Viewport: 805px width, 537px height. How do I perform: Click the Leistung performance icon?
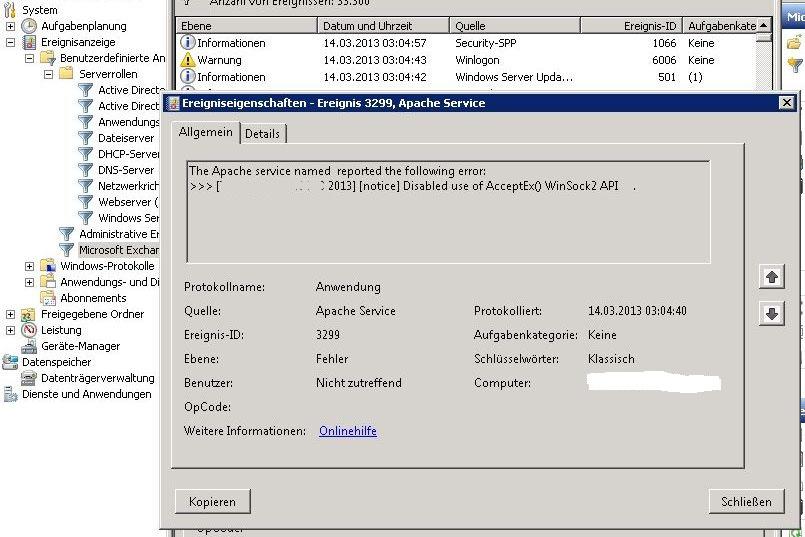[29, 330]
